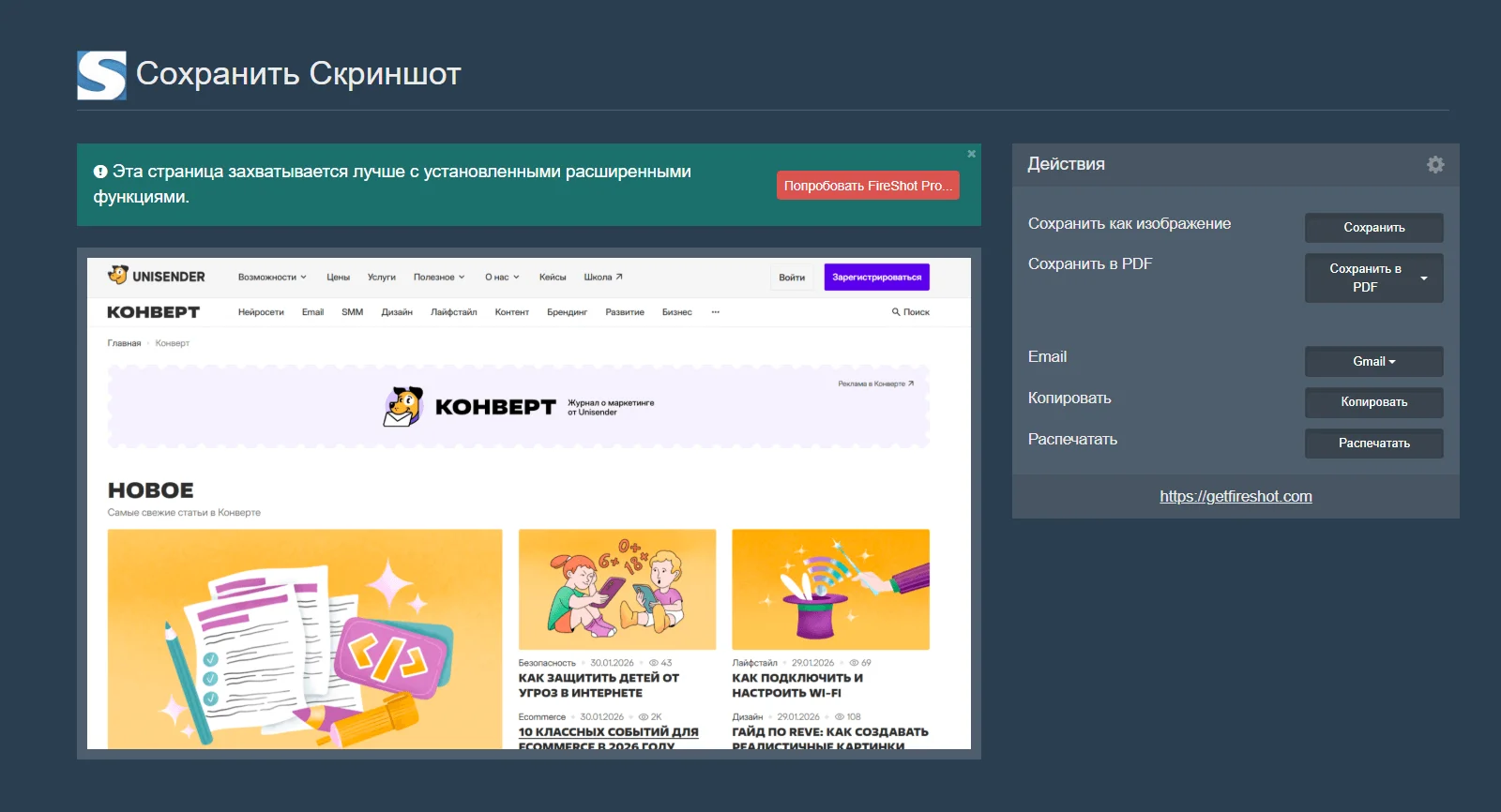The image size is (1501, 812).
Task: Click the Распечатать print button
Action: 1373,444
